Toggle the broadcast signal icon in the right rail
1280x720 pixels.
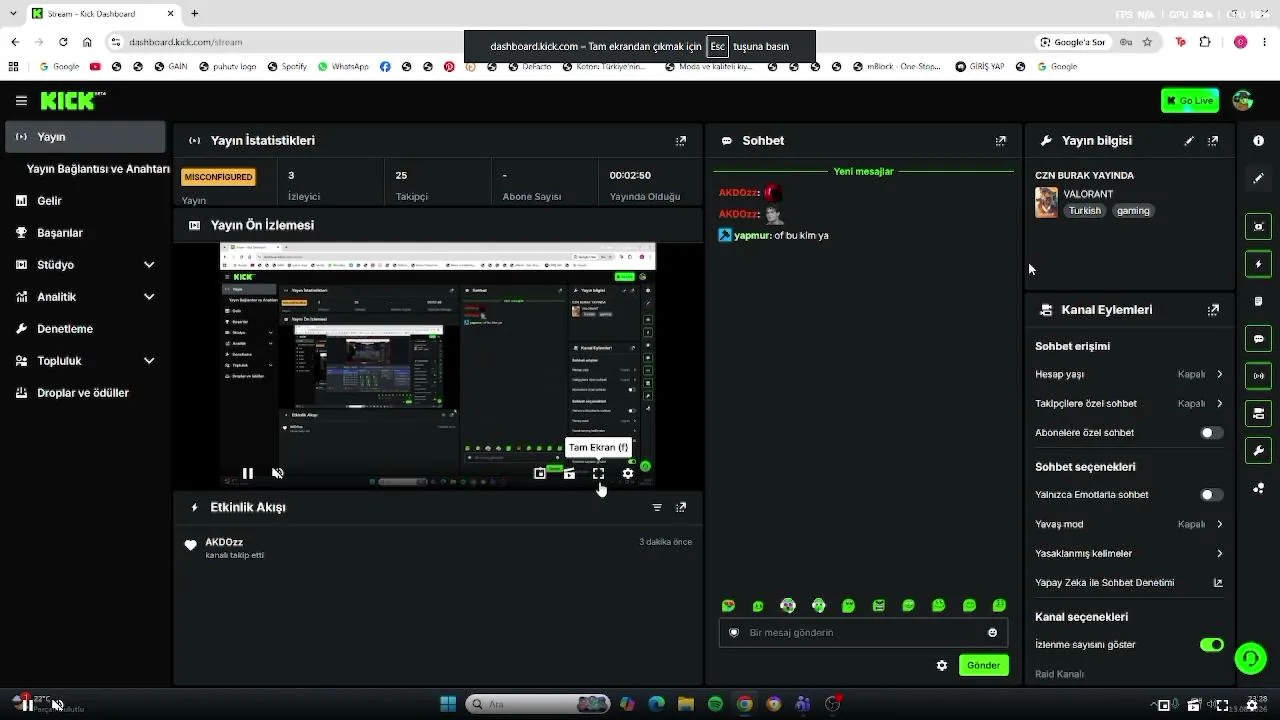tap(1259, 376)
